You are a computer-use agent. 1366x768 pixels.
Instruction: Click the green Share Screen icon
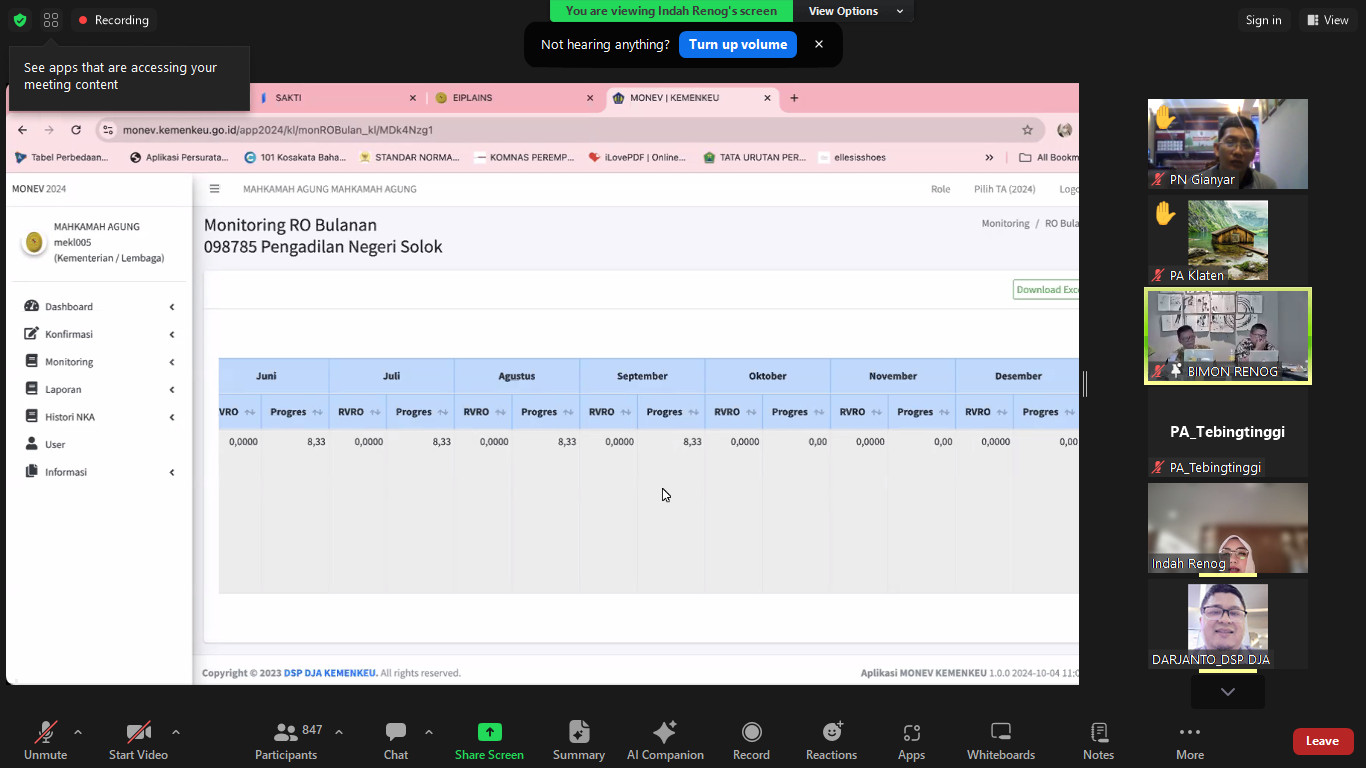pos(489,733)
